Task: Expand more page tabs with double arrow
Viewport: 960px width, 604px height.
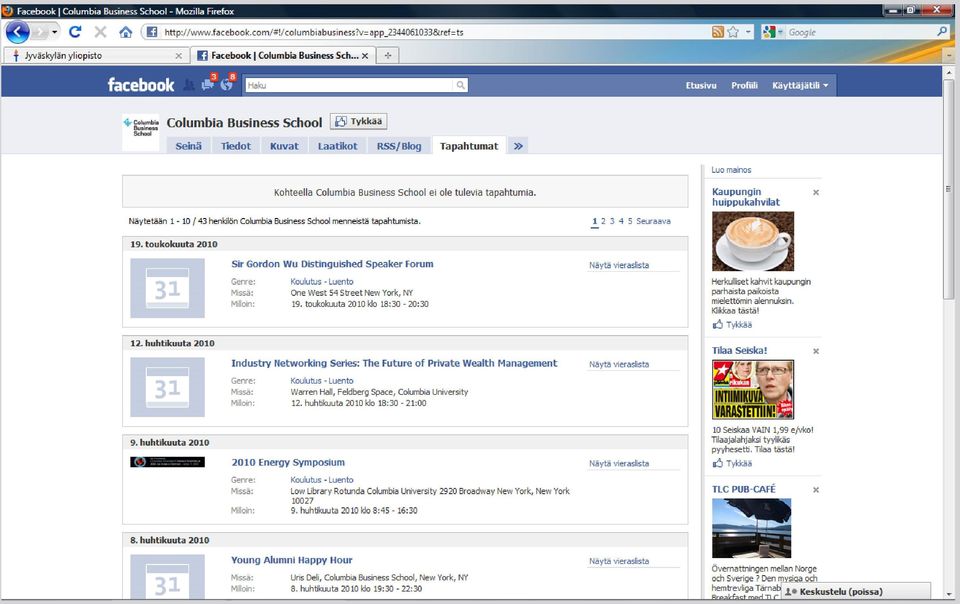Action: point(518,146)
